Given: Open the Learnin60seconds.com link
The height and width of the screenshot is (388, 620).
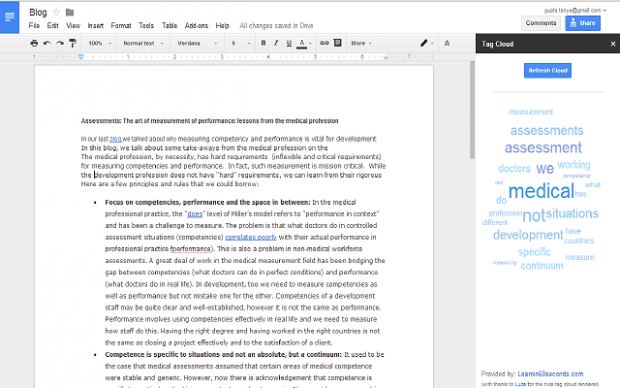Looking at the screenshot, I should [x=550, y=374].
